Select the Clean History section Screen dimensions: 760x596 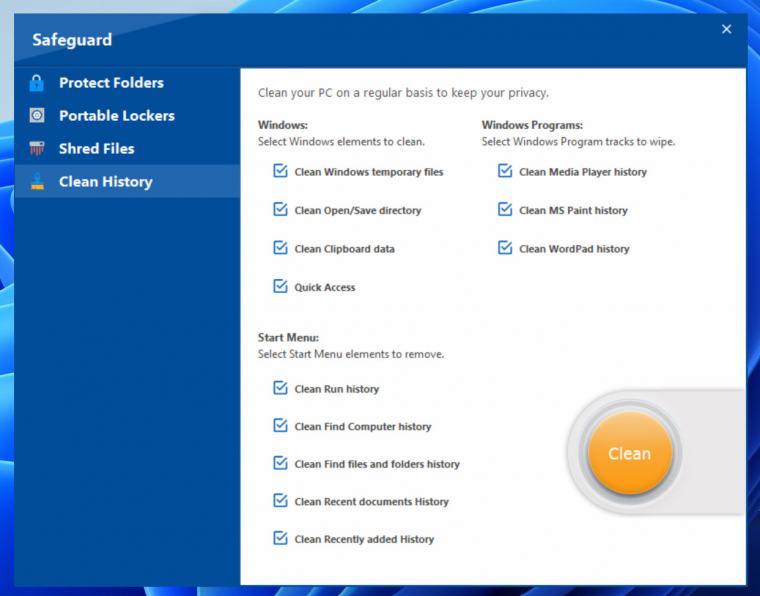click(x=127, y=181)
